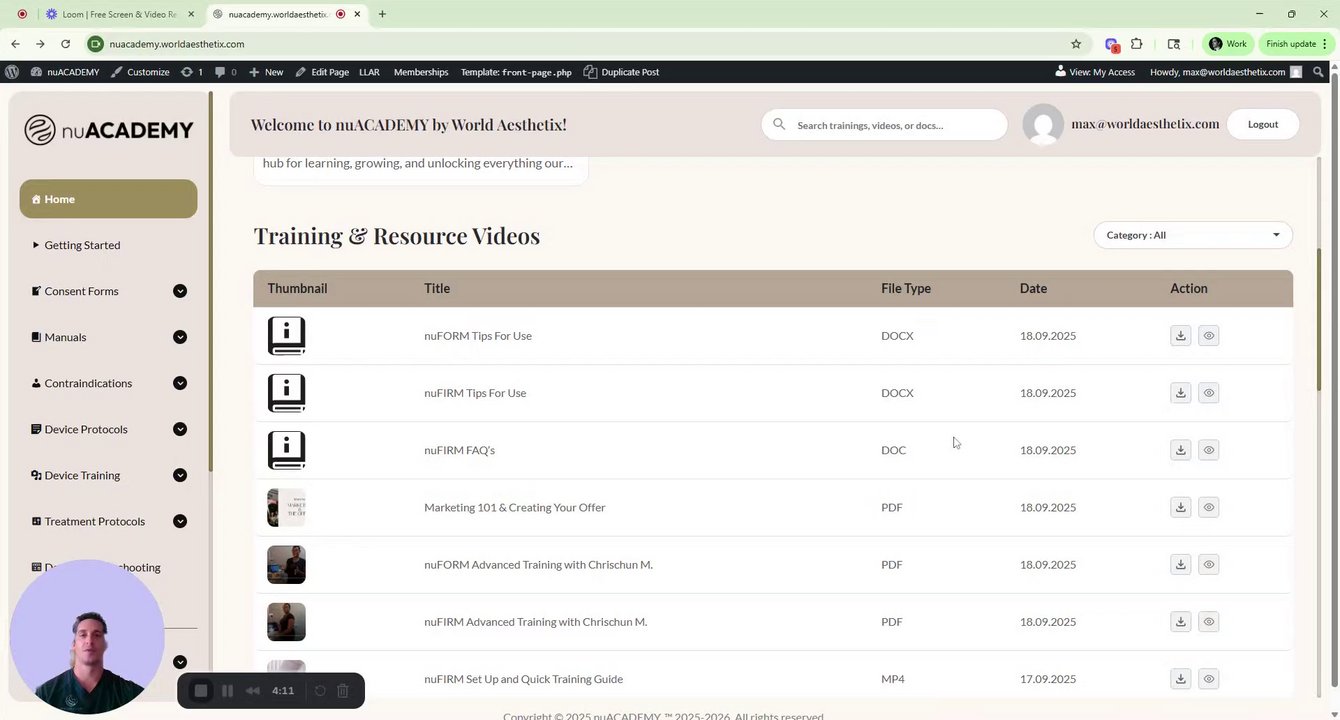Click the updates icon in the admin bar

click(x=191, y=72)
